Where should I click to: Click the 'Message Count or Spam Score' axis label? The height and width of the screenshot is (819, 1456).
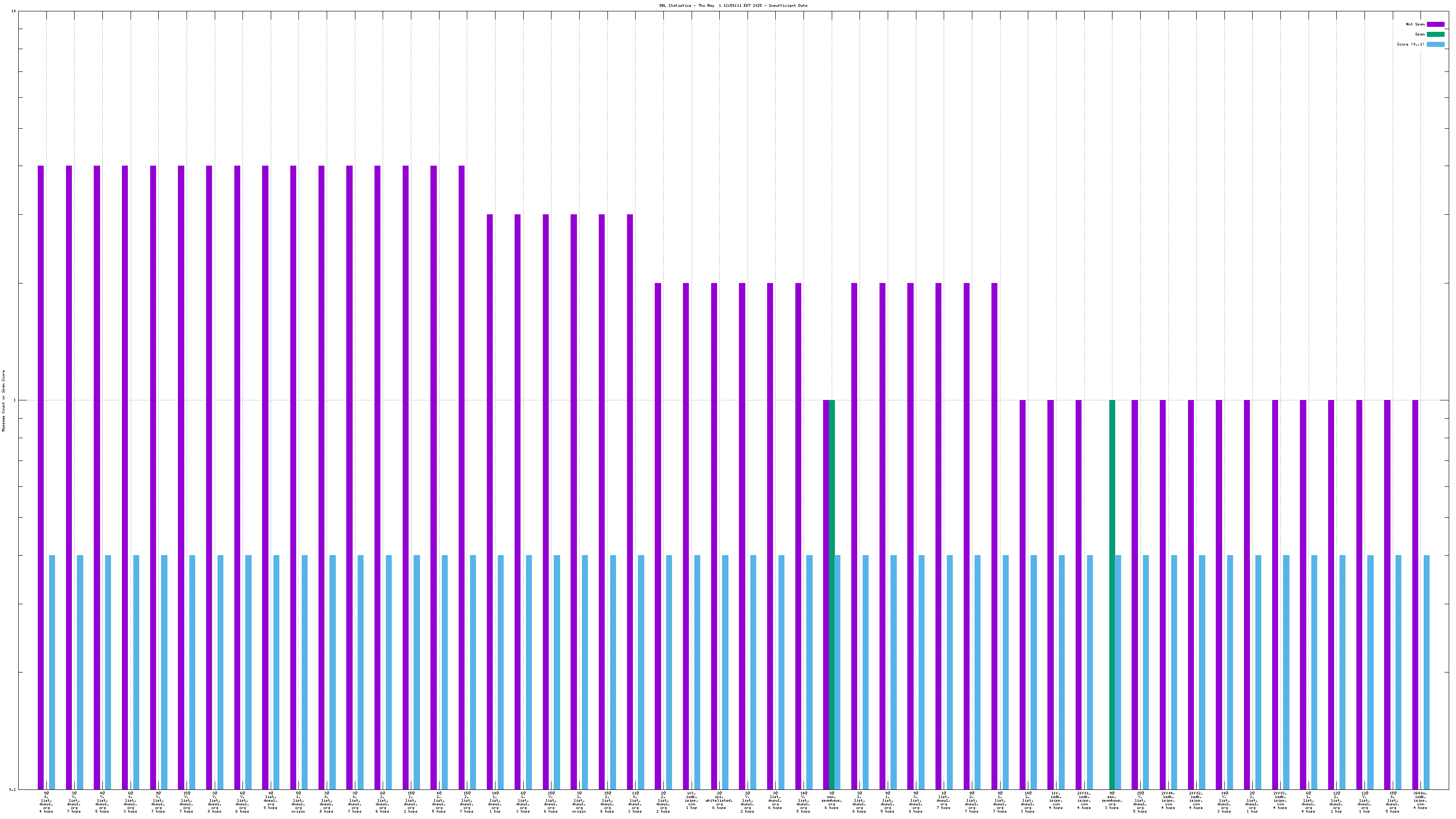click(x=3, y=401)
